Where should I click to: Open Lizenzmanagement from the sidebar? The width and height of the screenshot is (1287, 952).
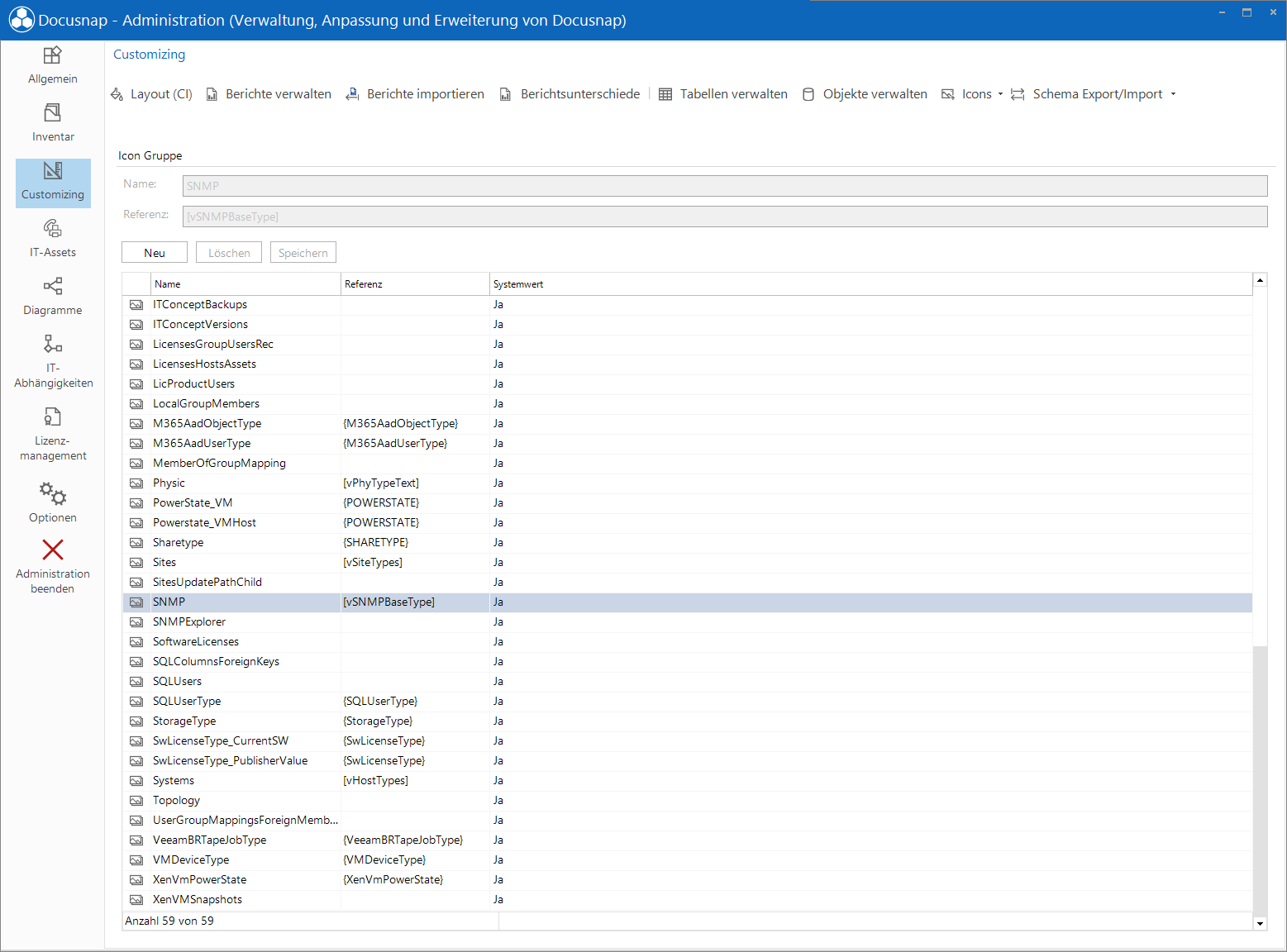coord(53,434)
